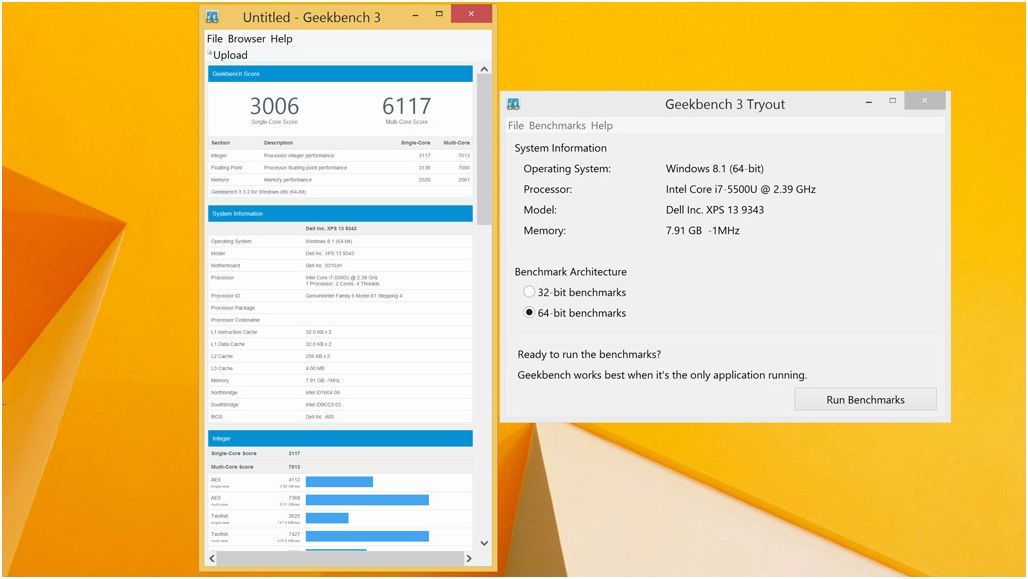
Task: Open File menu in Untitled - Geekbench 3
Action: coord(215,39)
